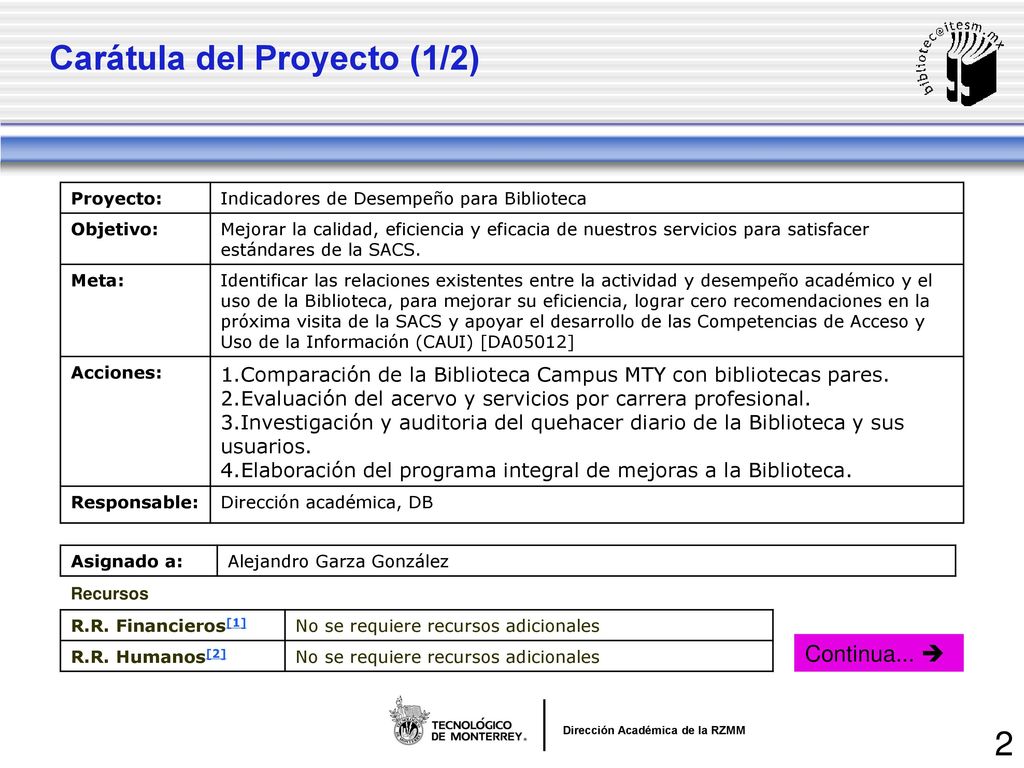The image size is (1024, 768).
Task: Select the R.R. Financieros label
Action: point(148,626)
